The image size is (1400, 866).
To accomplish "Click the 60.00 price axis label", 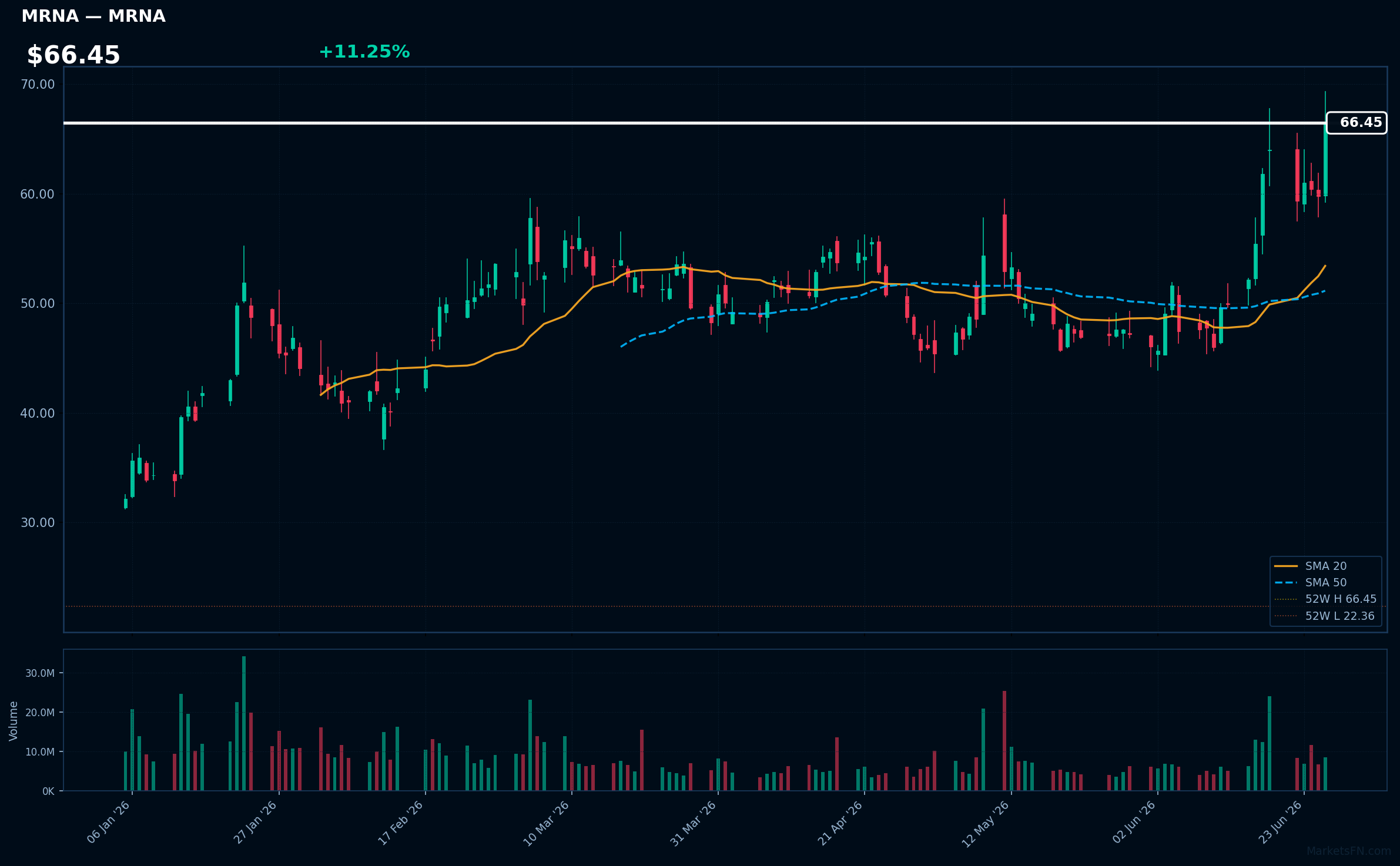I will click(x=38, y=194).
